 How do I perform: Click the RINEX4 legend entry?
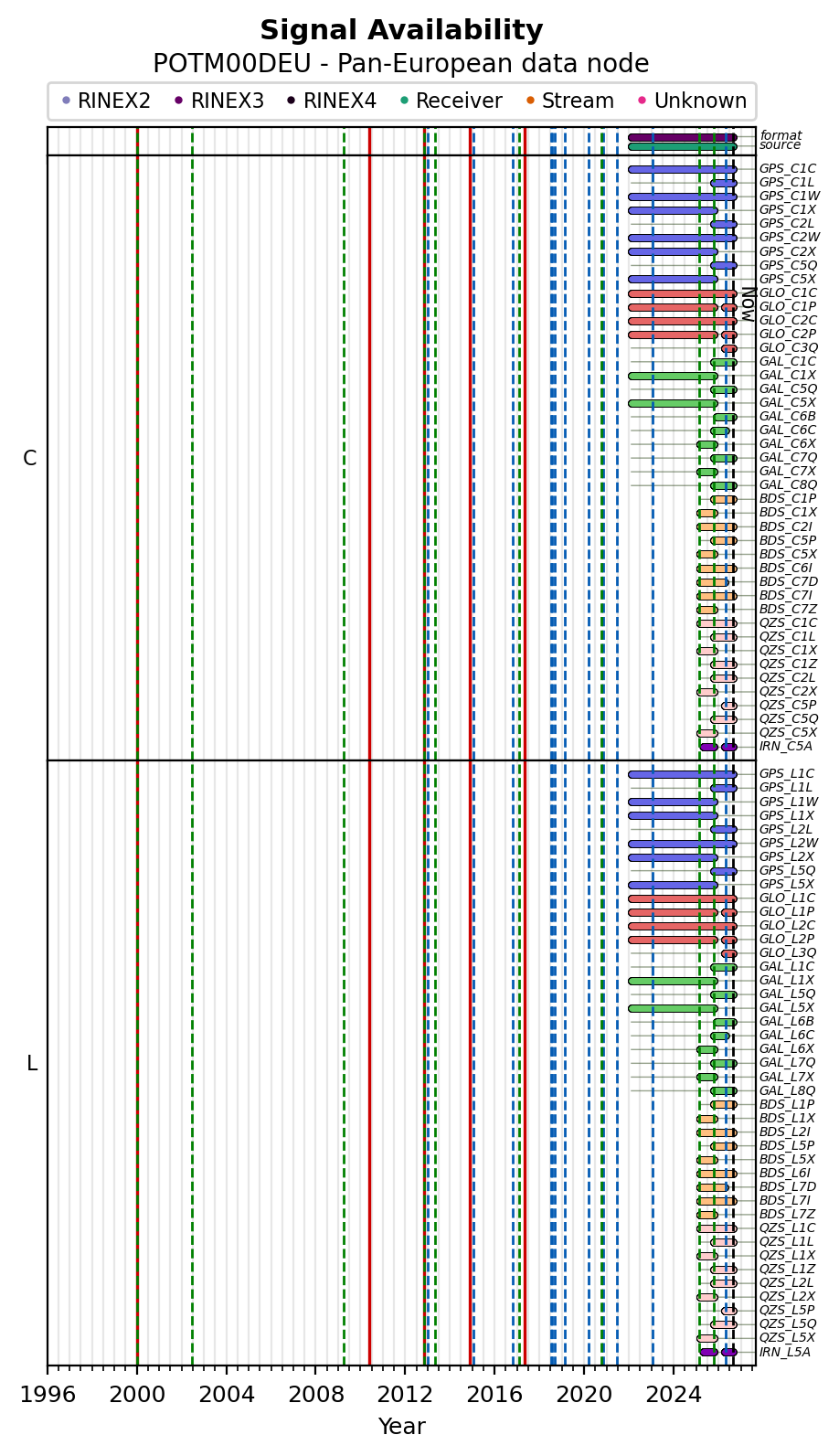pos(332,101)
